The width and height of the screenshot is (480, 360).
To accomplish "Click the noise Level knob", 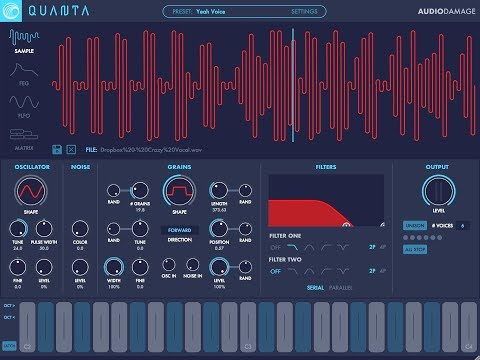I will [80, 267].
